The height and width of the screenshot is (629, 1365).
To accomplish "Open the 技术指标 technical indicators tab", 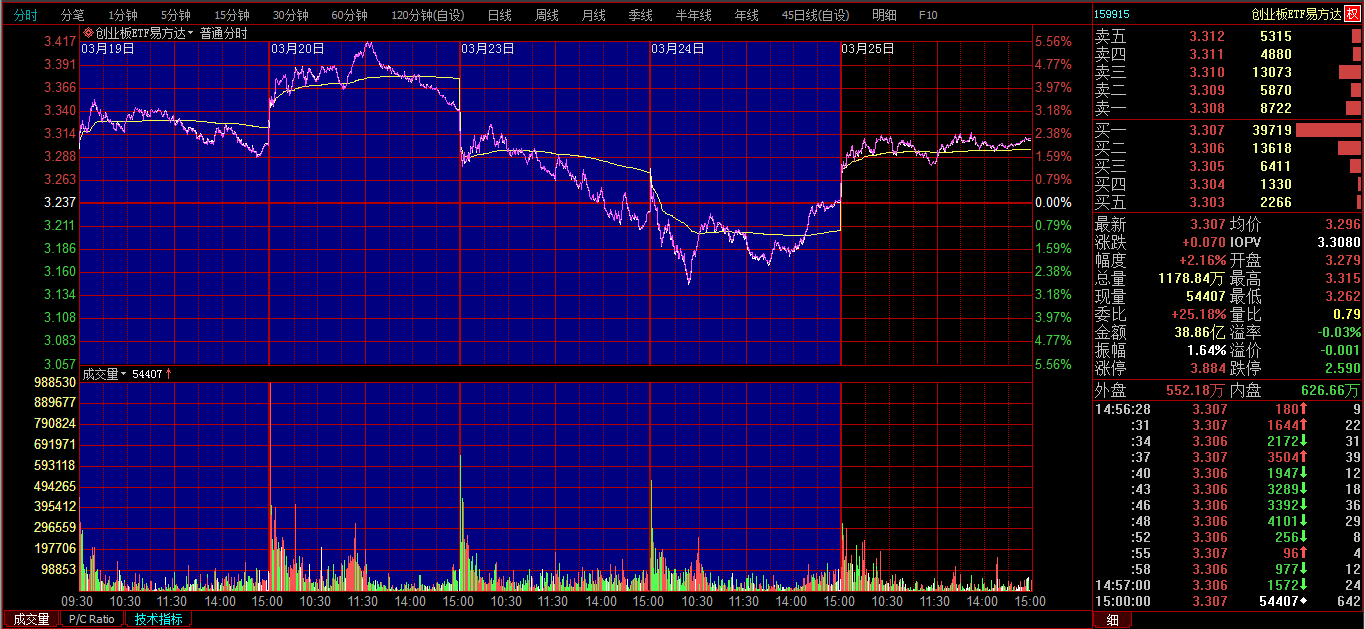I will point(158,619).
